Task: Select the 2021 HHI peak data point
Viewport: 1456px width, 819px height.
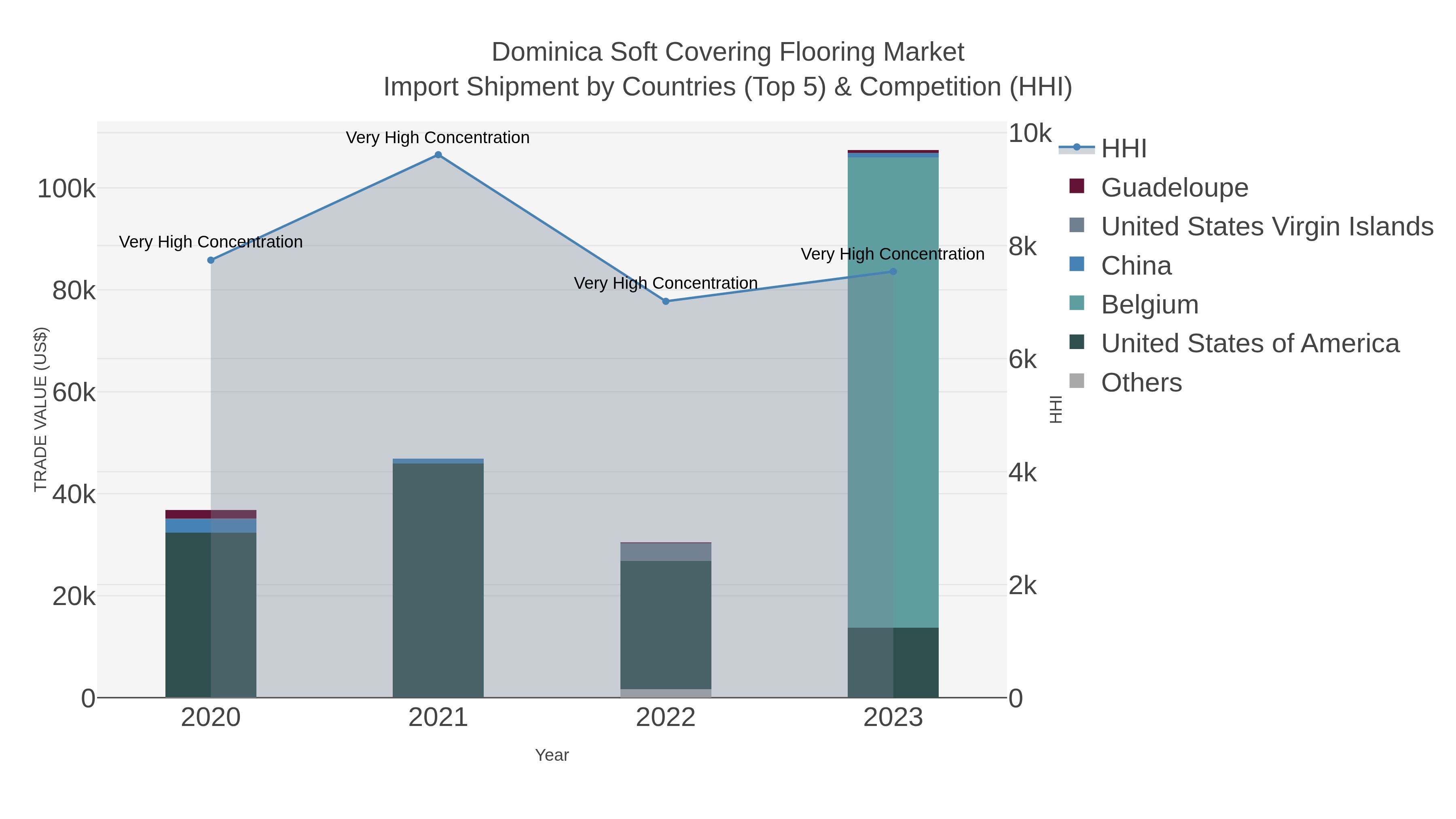Action: tap(438, 155)
